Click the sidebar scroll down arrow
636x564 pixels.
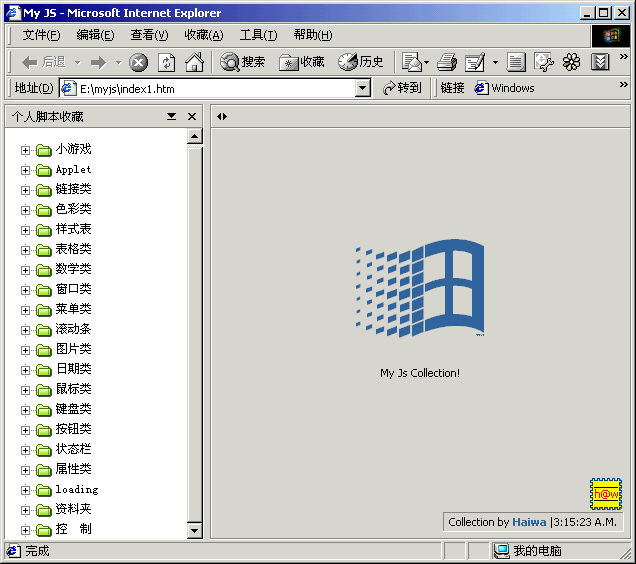click(195, 530)
